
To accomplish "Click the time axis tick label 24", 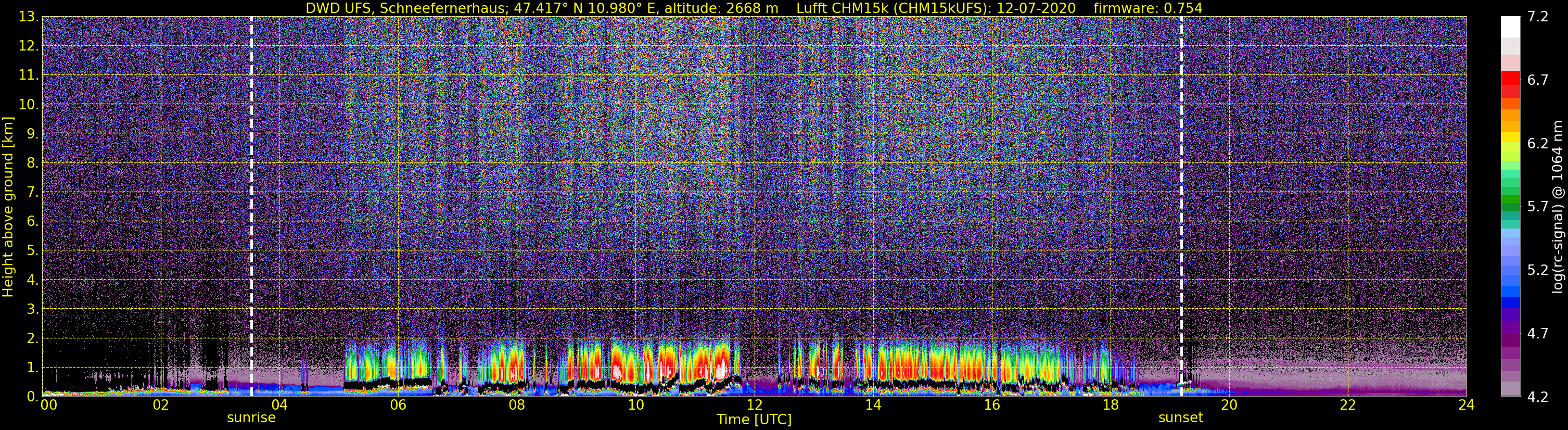I will coord(1467,405).
